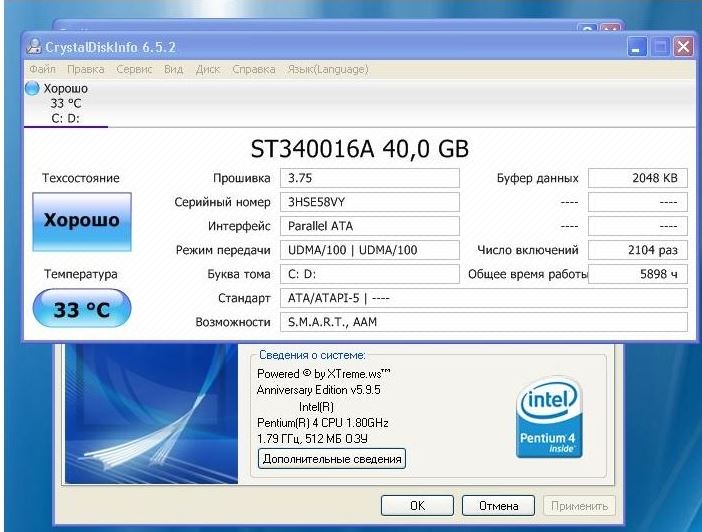Click the Серийный номер label
The height and width of the screenshot is (532, 702).
tap(223, 202)
